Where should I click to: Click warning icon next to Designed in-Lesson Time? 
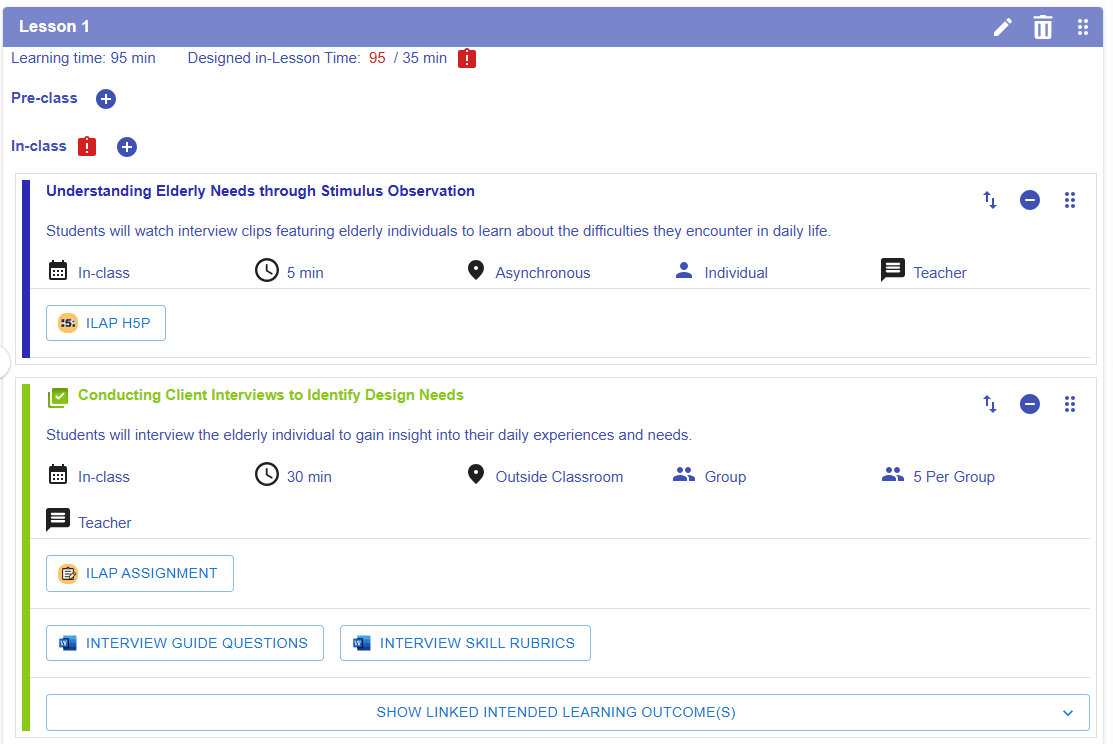coord(467,59)
